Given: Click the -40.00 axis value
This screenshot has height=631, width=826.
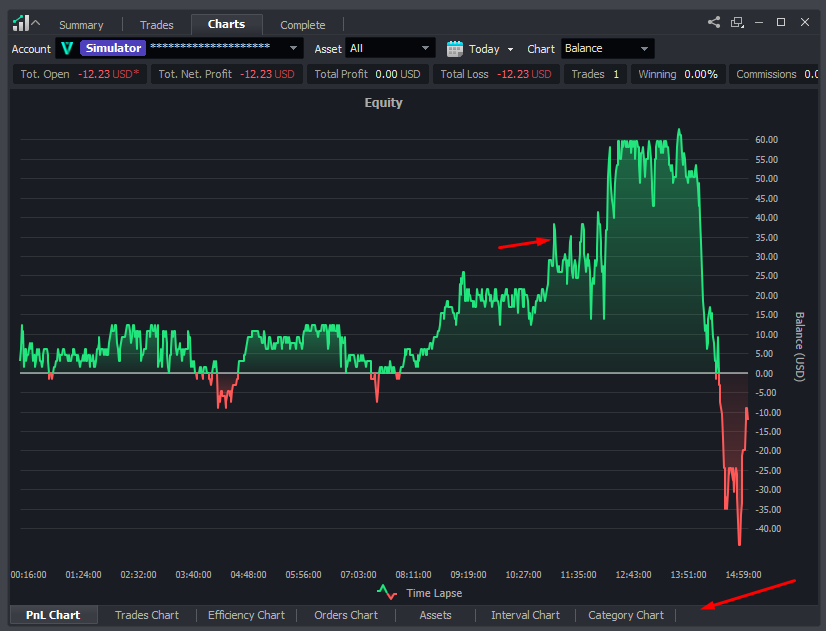Looking at the screenshot, I should [768, 528].
